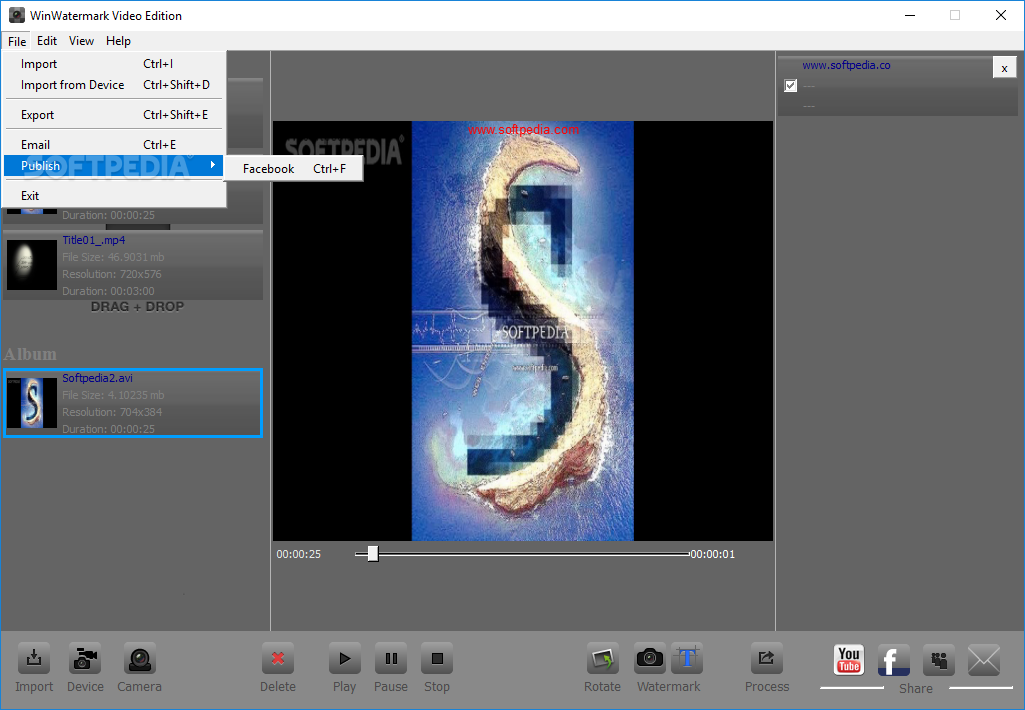Delete the selected video with red X

(278, 659)
